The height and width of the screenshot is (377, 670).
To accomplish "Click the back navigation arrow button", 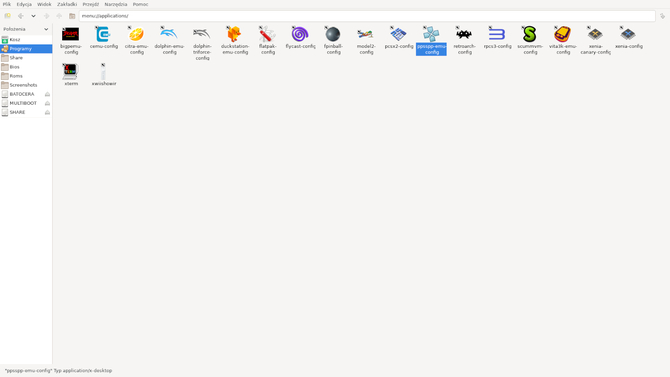I will pyautogui.click(x=21, y=16).
